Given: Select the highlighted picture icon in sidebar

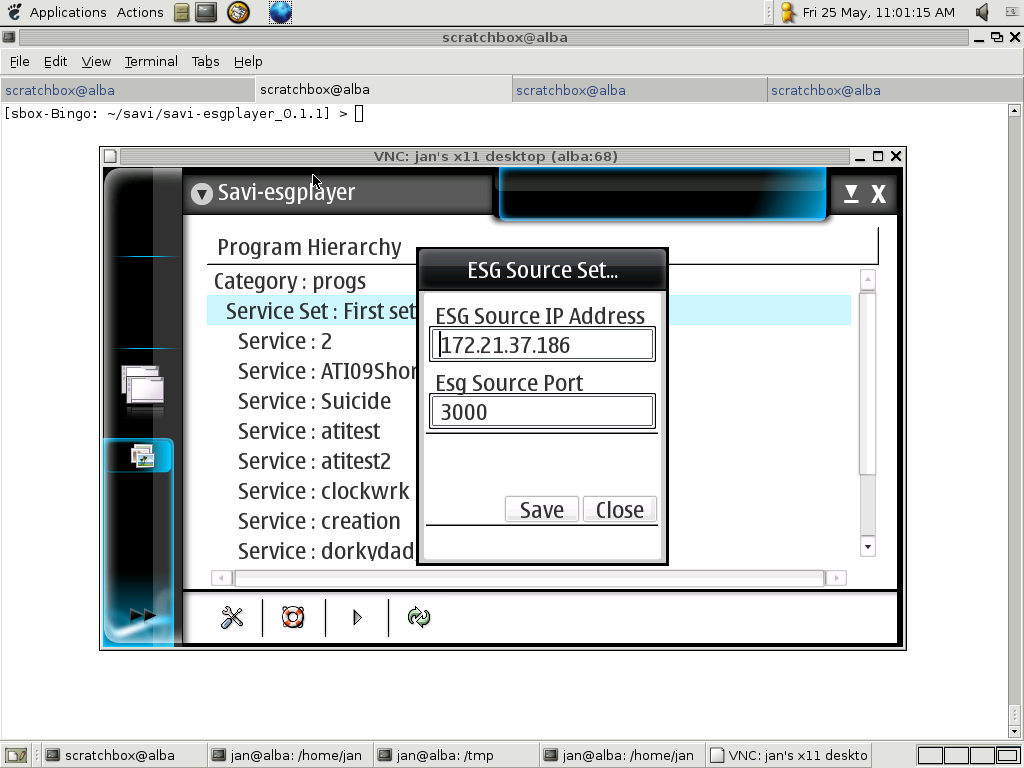Looking at the screenshot, I should click(x=142, y=457).
